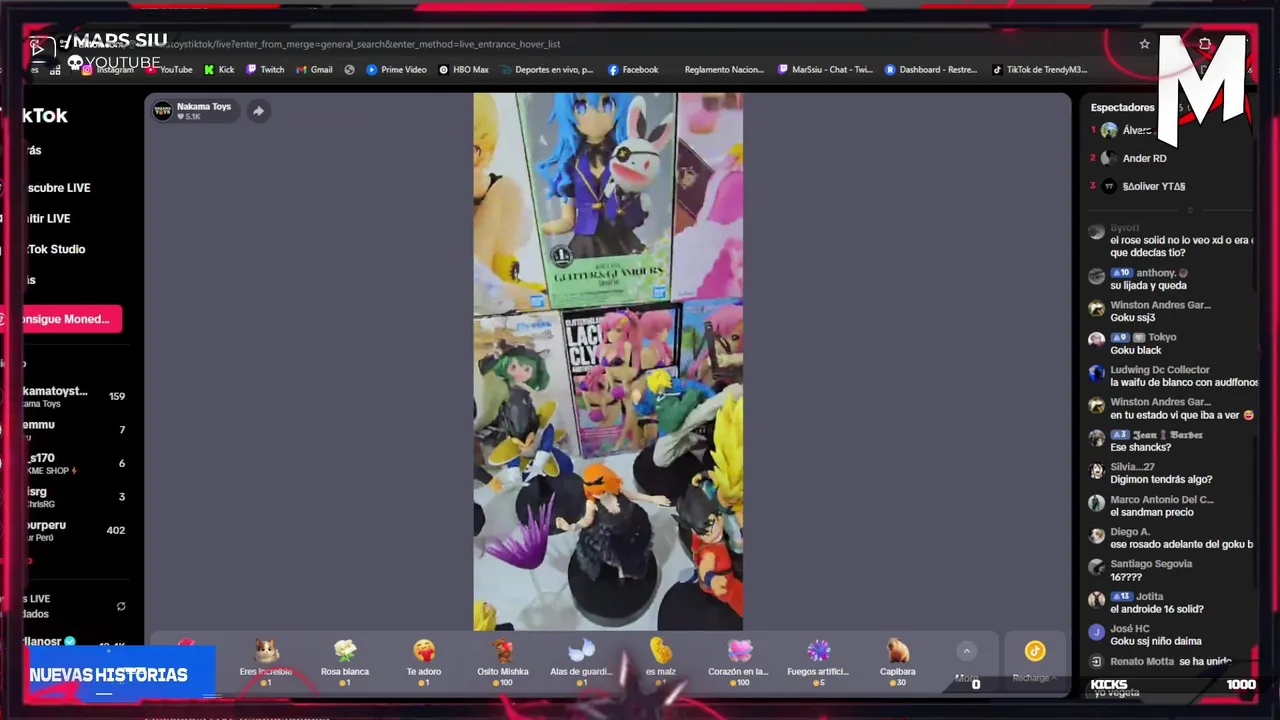The image size is (1280, 720).
Task: Send the Corazón en la... gift
Action: pos(739,662)
